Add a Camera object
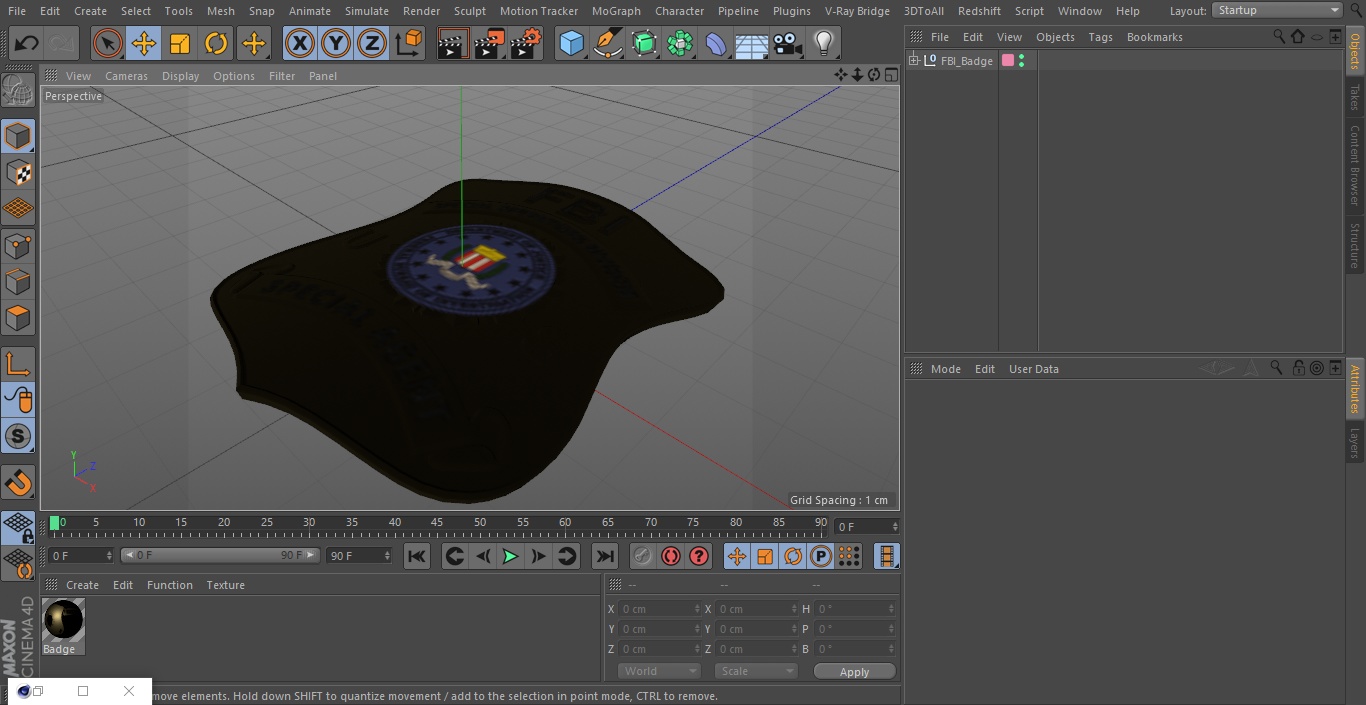1366x705 pixels. [x=787, y=44]
